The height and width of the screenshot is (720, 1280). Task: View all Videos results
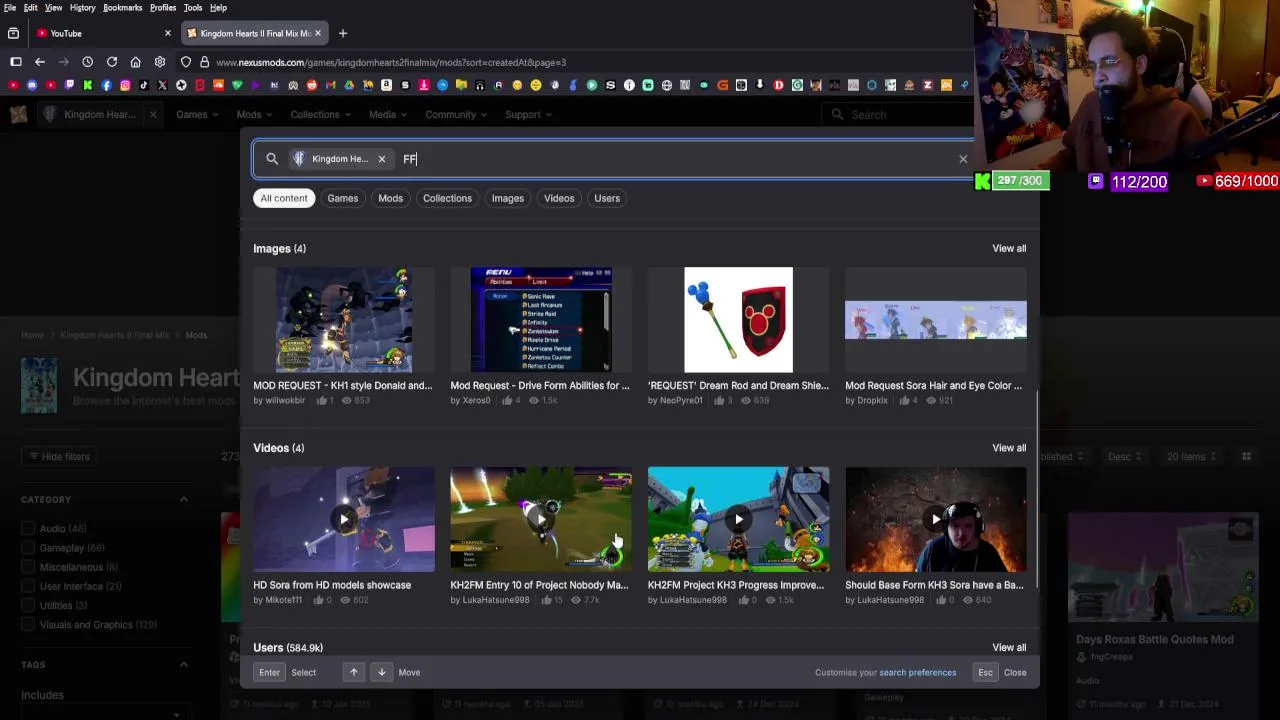[x=1009, y=448]
